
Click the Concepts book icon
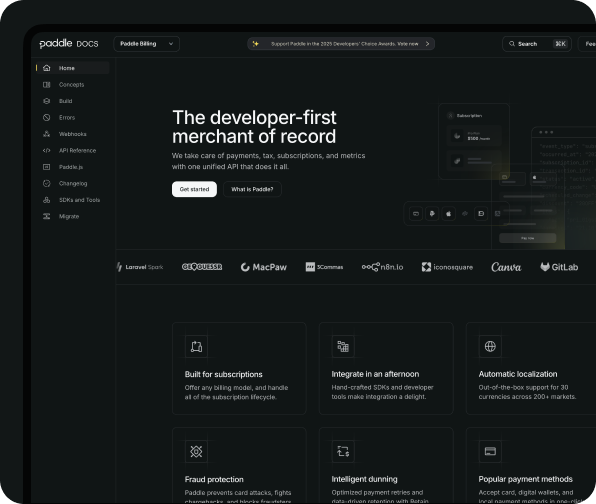(x=46, y=84)
